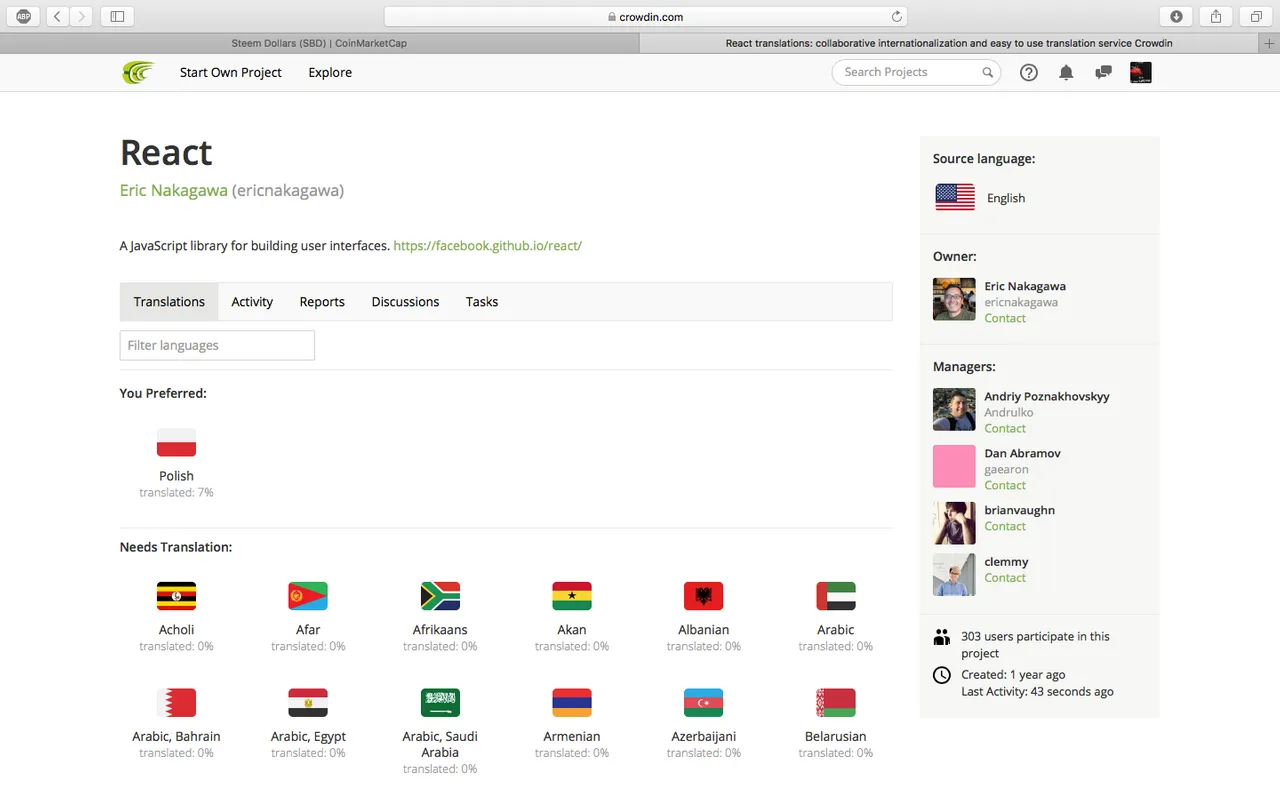Click the Search Projects field
This screenshot has height=800, width=1280.
pyautogui.click(x=916, y=72)
